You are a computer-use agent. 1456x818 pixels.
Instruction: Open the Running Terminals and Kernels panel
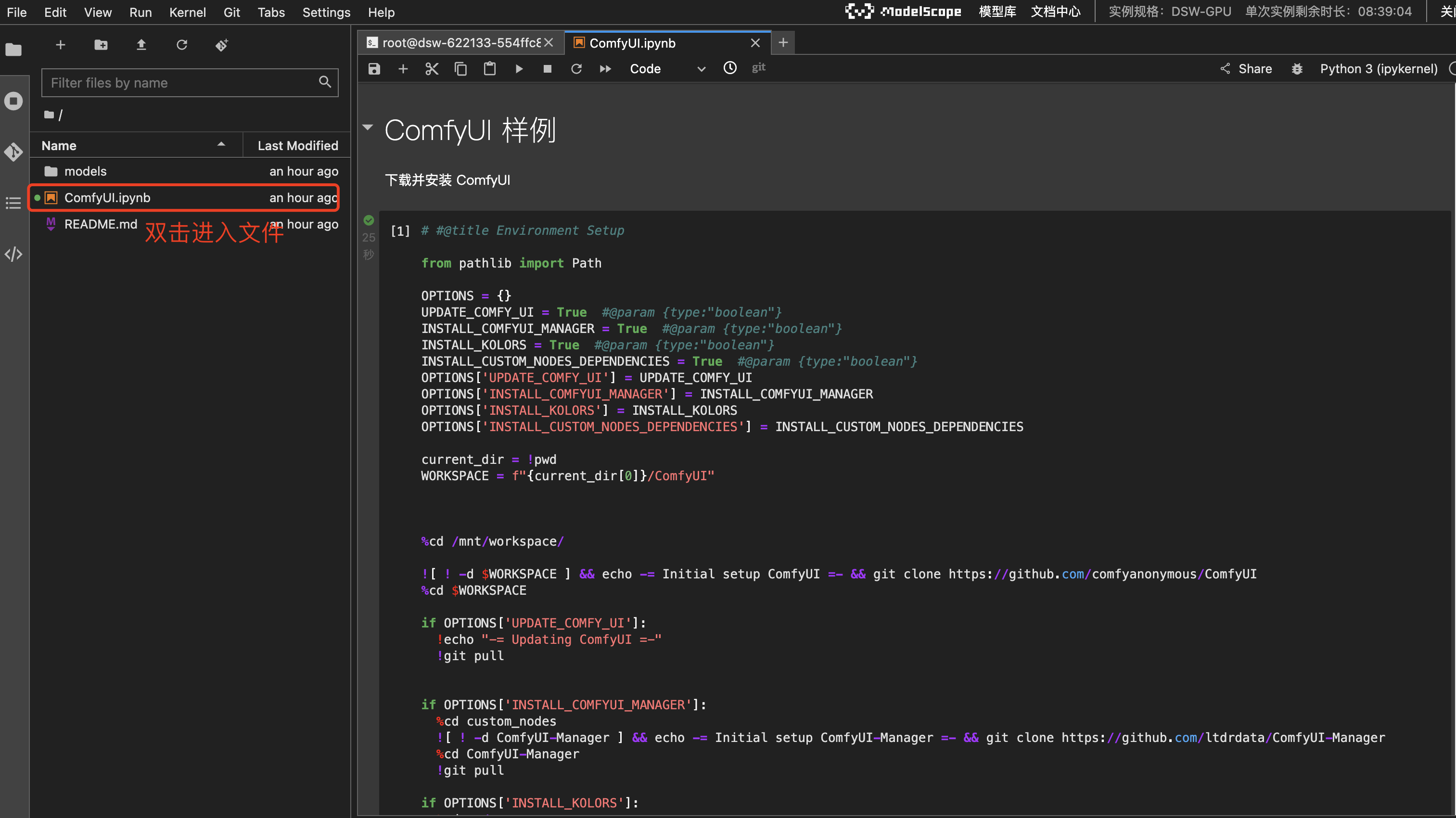pyautogui.click(x=13, y=101)
